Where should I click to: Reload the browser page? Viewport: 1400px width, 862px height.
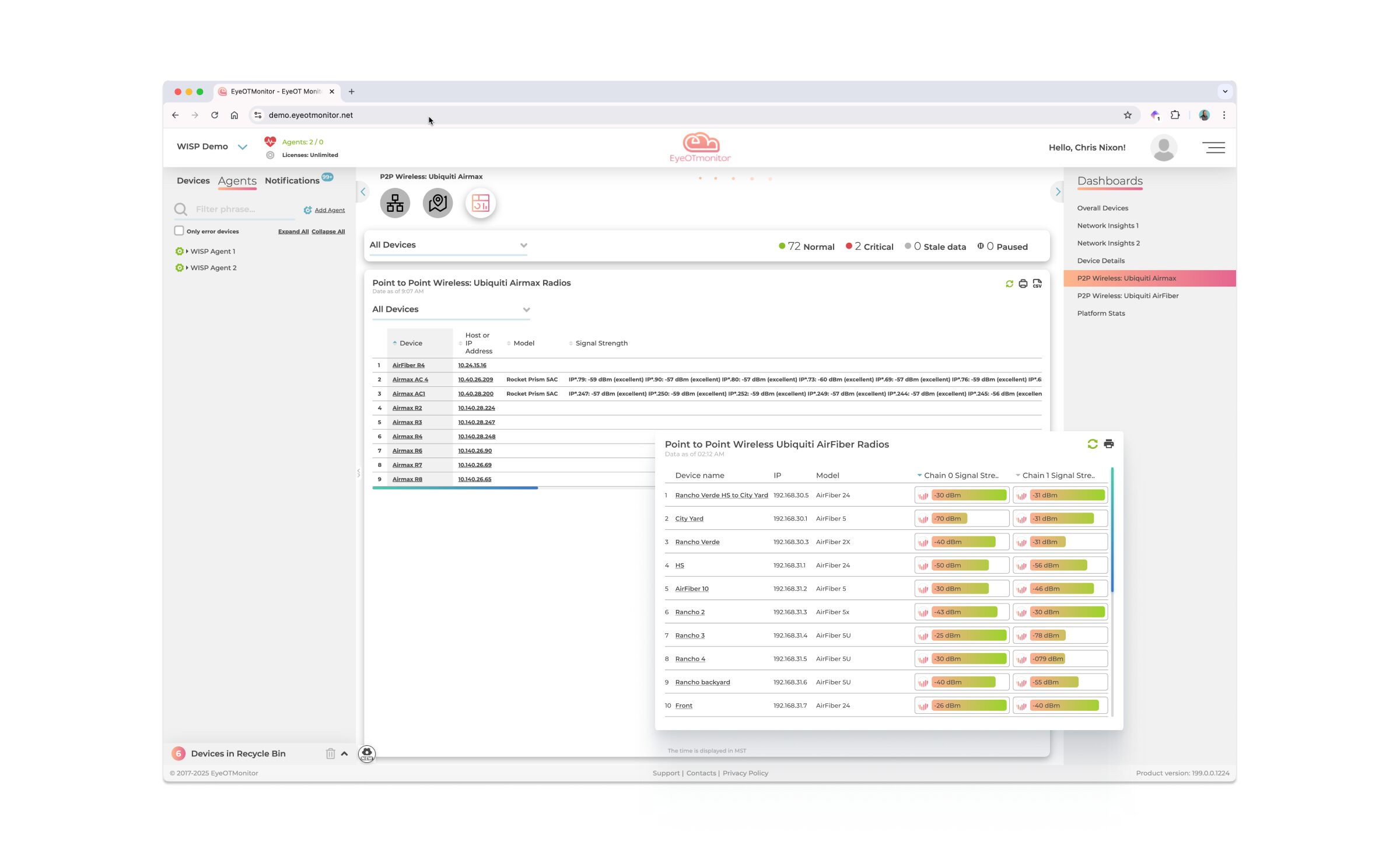point(215,115)
